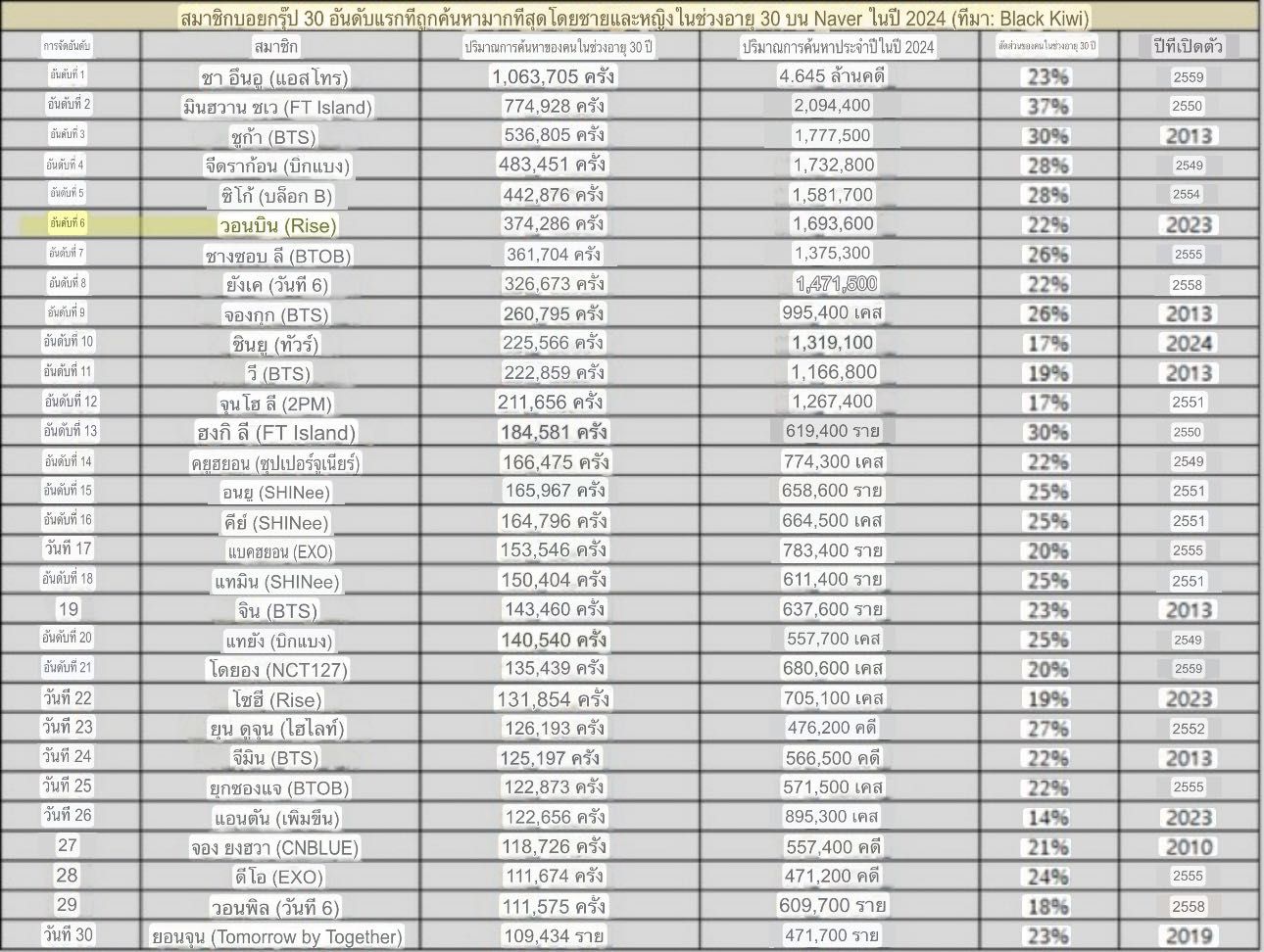Image resolution: width=1264 pixels, height=952 pixels.
Task: Click the highlighted rank cell 'อันดับที่ 6'
Action: click(68, 223)
